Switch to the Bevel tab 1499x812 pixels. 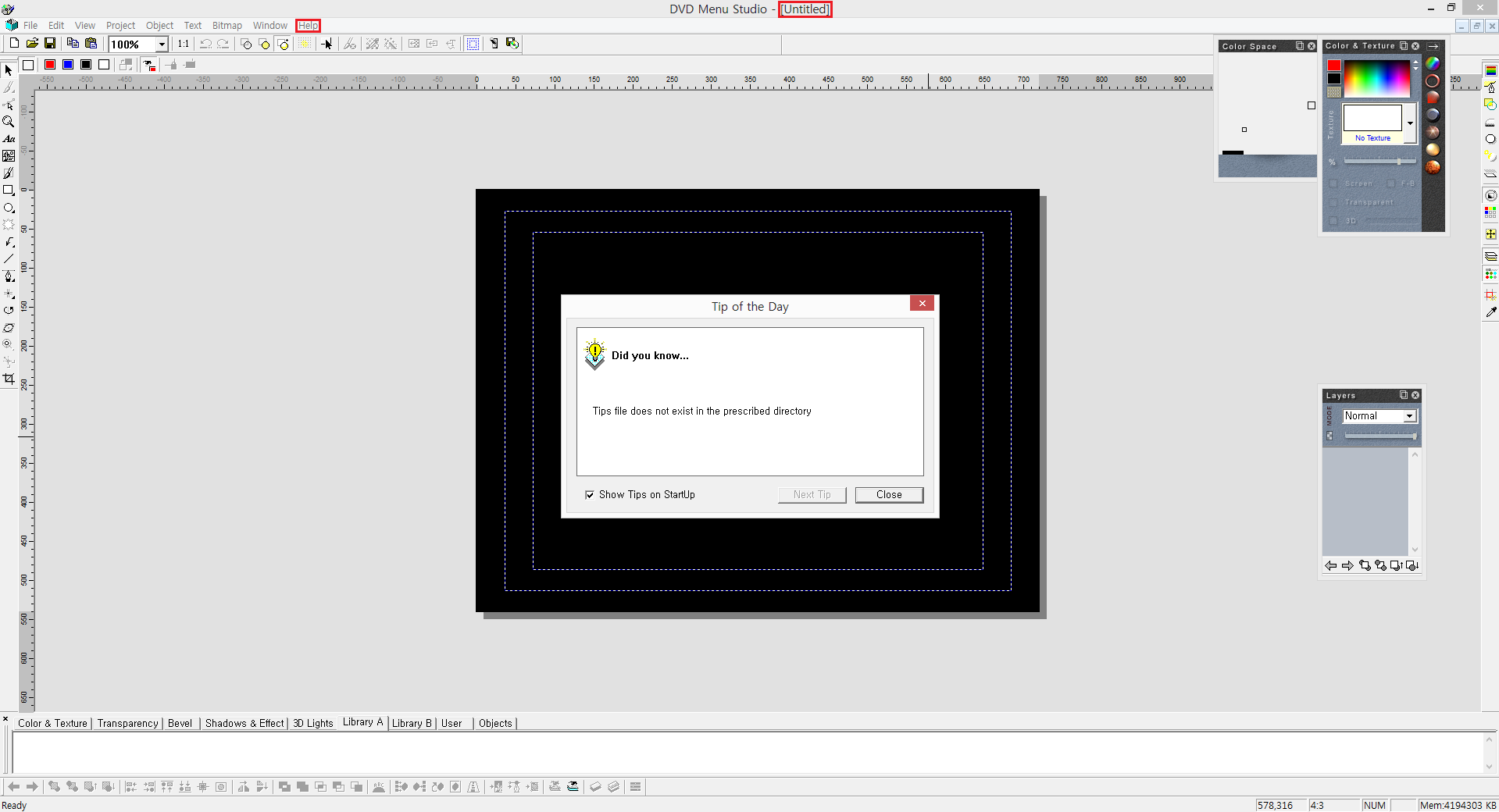180,724
